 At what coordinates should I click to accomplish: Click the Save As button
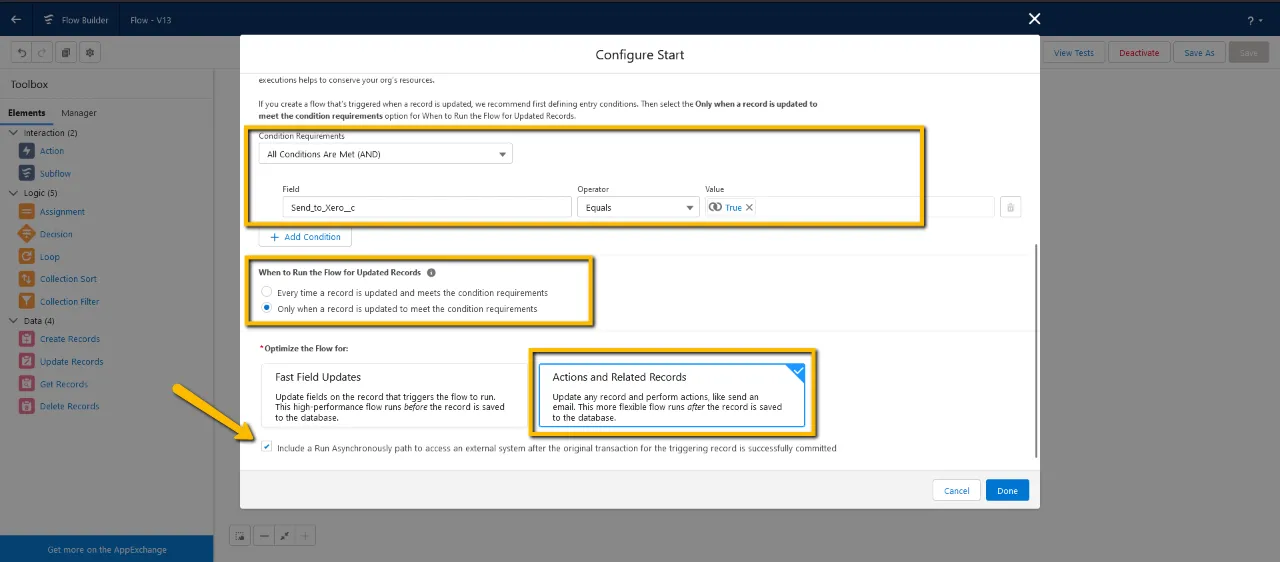coord(1200,53)
